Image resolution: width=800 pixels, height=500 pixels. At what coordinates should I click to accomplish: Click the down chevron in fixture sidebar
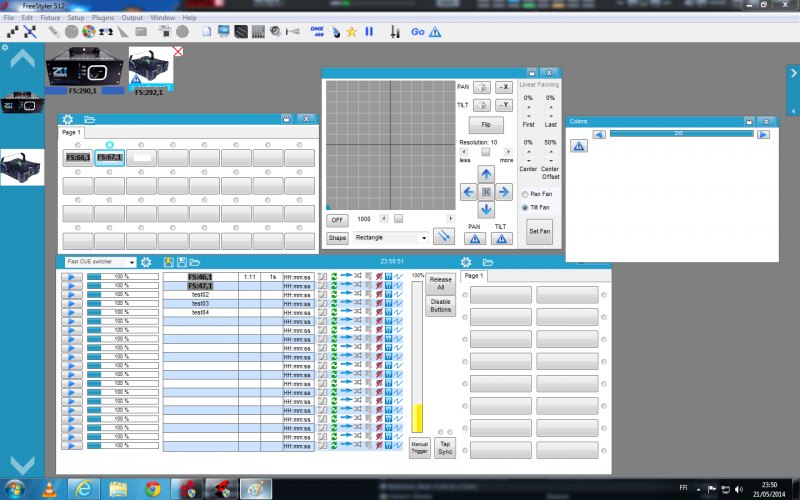22,464
